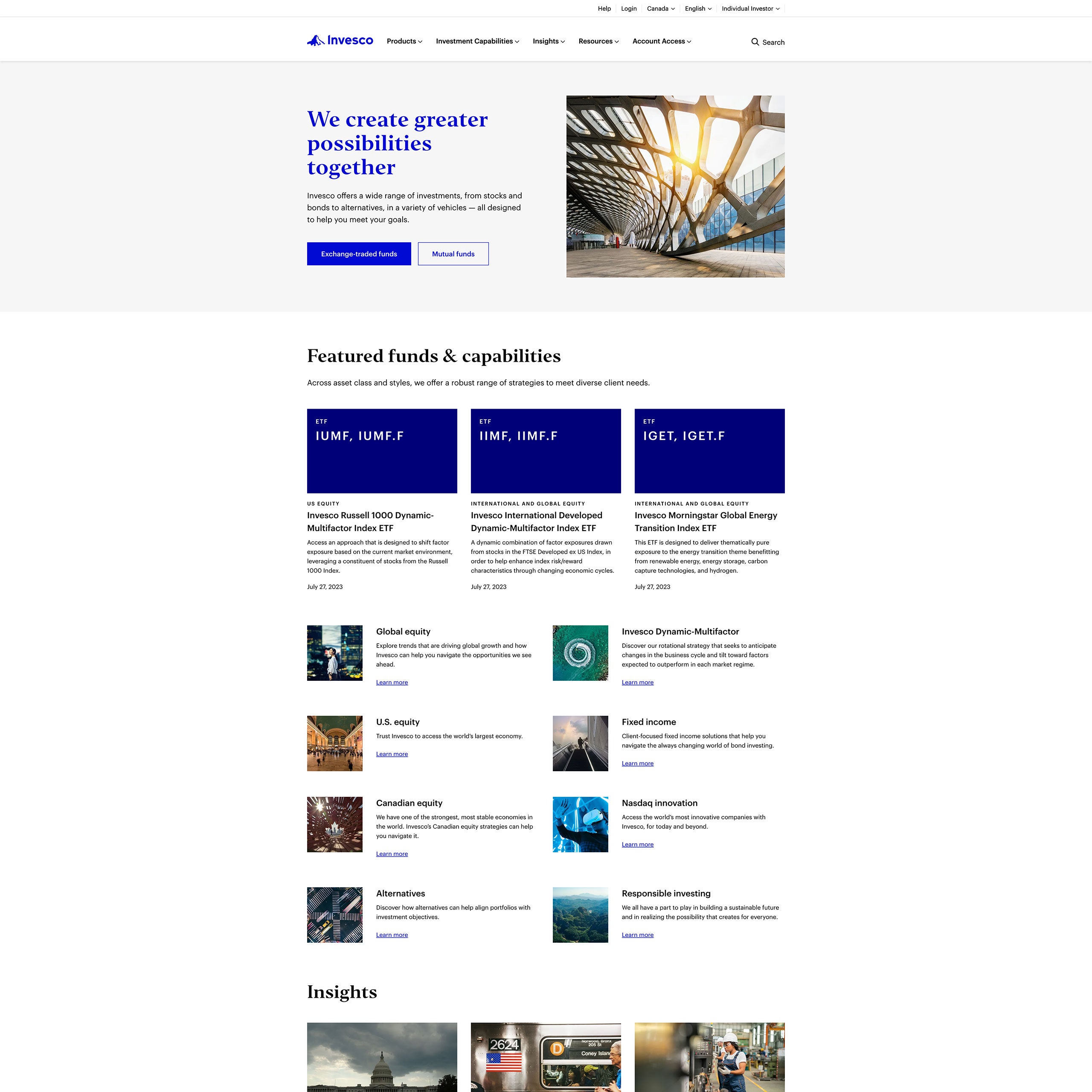This screenshot has width=1092, height=1092.
Task: Learn more about Fixed income
Action: click(x=638, y=764)
